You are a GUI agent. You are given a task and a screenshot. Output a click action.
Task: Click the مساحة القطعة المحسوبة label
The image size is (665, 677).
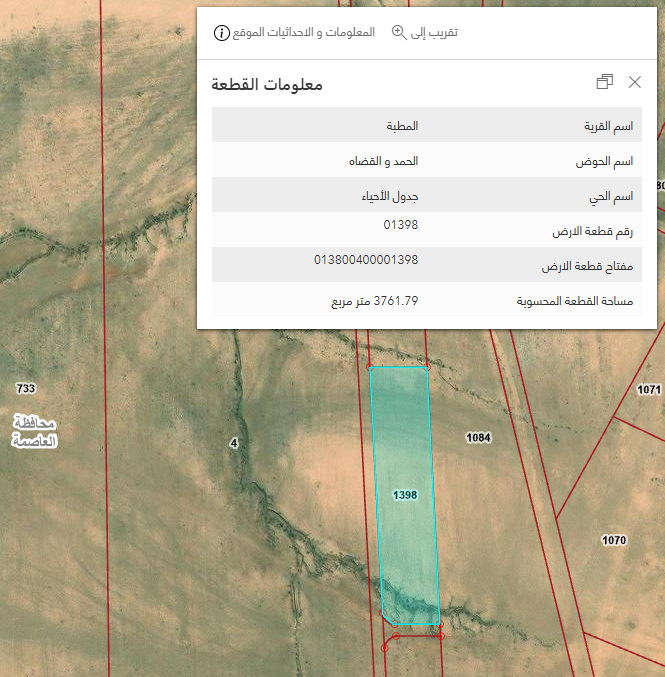pyautogui.click(x=575, y=301)
